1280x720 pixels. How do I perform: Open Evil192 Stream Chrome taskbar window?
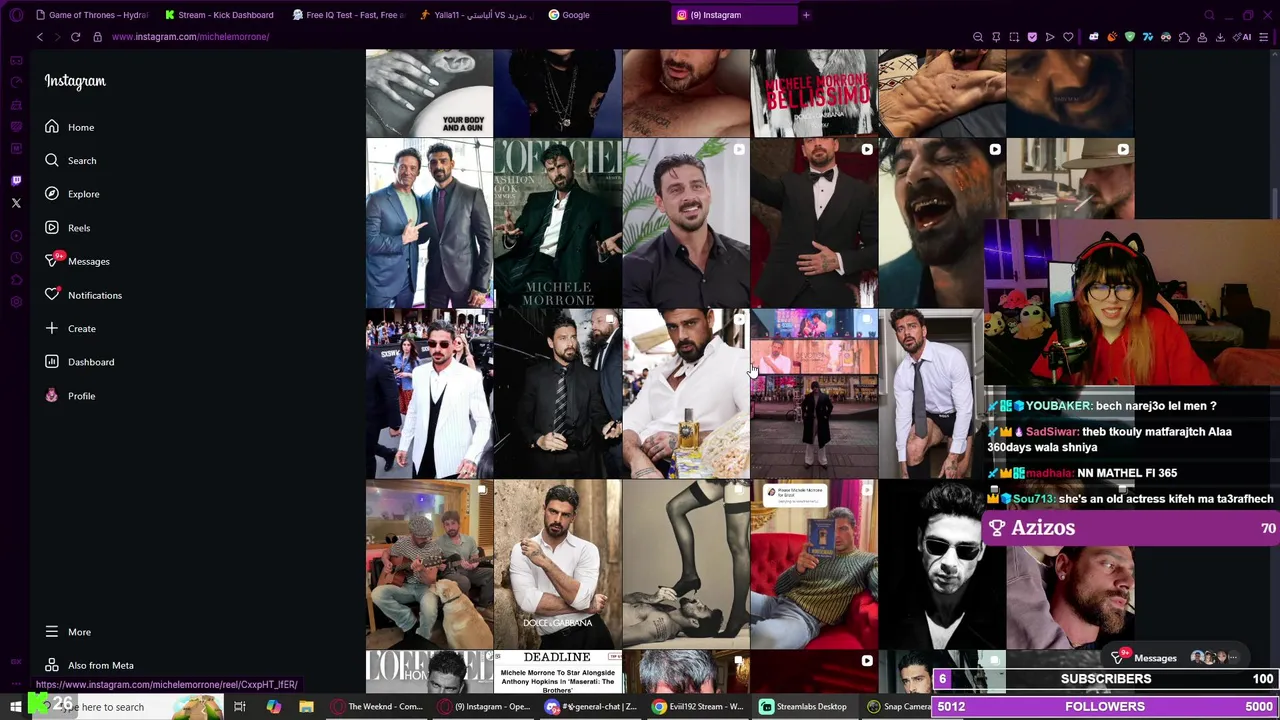[x=698, y=707]
